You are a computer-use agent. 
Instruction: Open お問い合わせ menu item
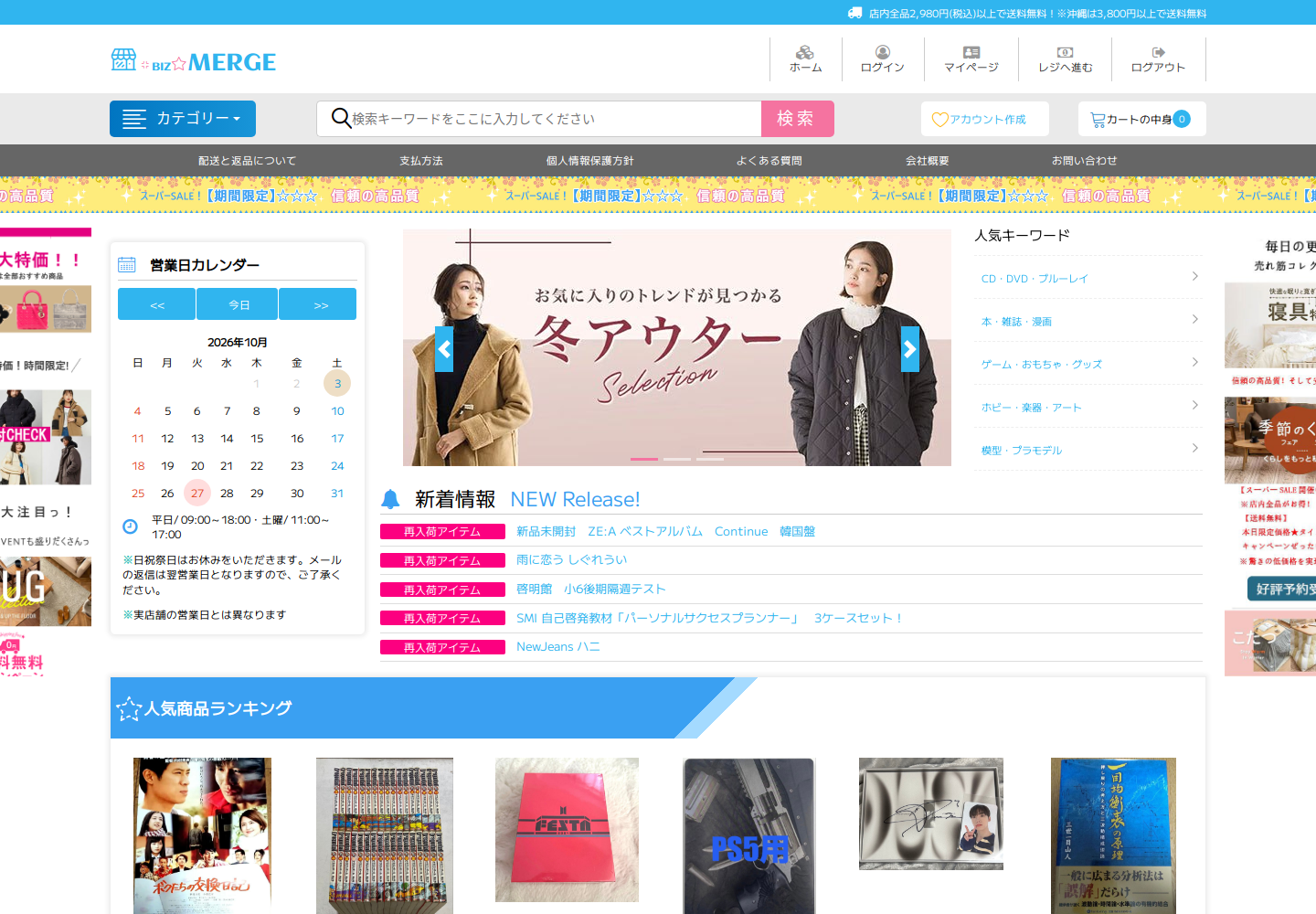(1085, 161)
